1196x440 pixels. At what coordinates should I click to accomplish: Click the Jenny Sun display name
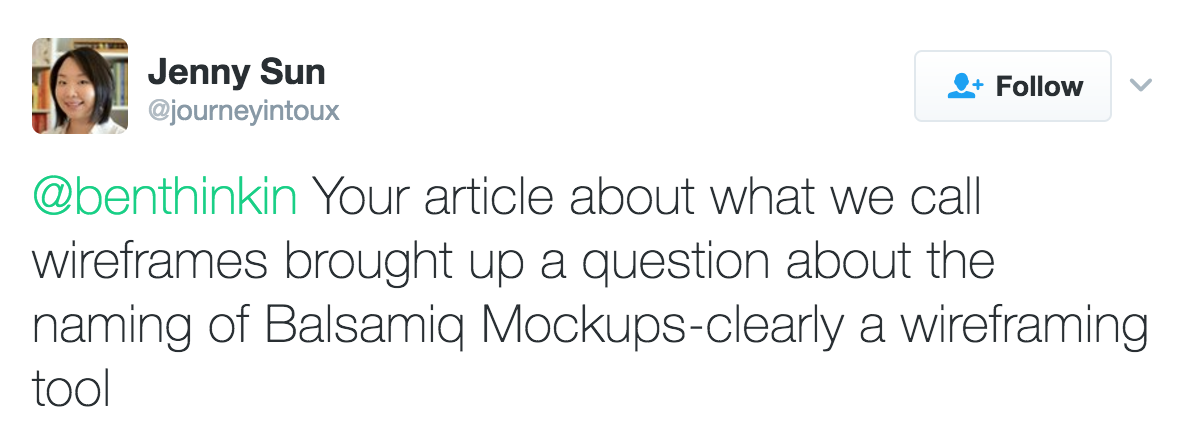point(236,72)
